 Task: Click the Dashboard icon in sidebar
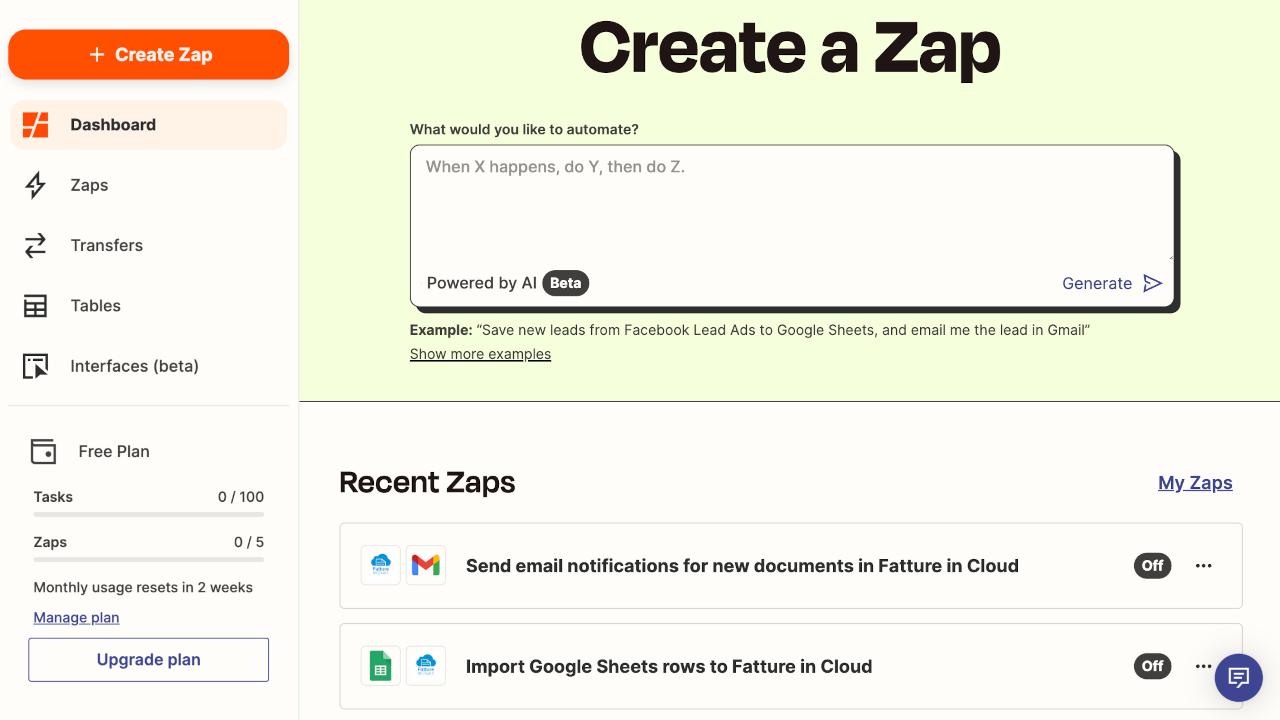click(36, 125)
